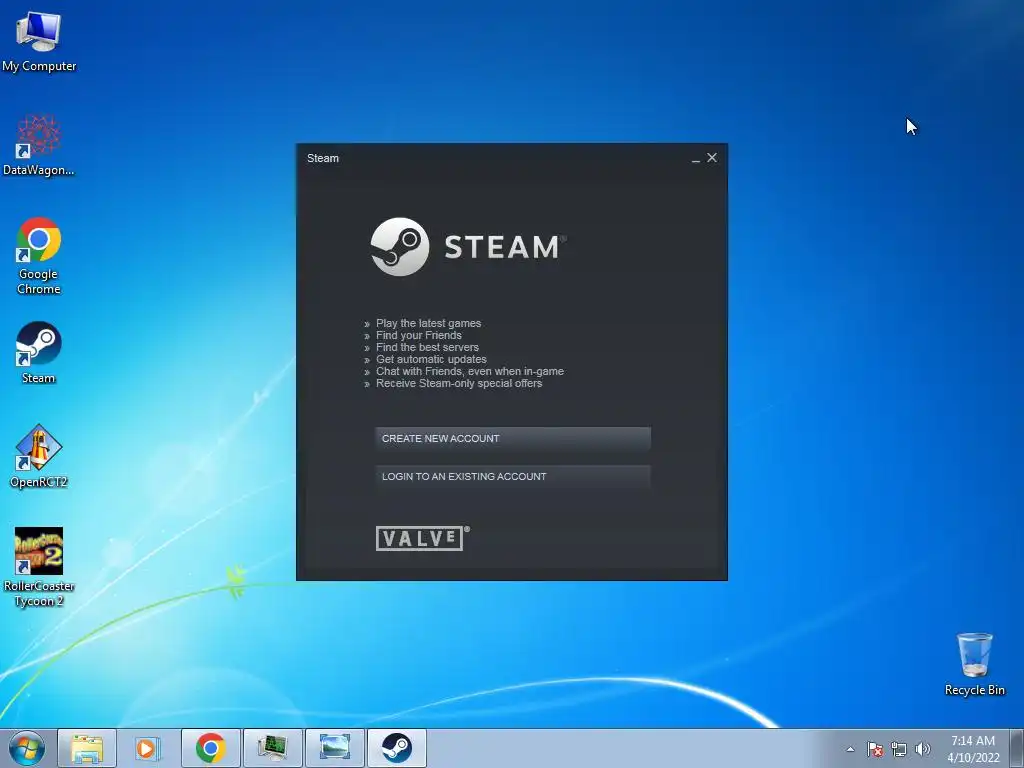The image size is (1024, 768).
Task: Select RollerCoaster Tycoon 2 desktop icon
Action: [x=39, y=568]
